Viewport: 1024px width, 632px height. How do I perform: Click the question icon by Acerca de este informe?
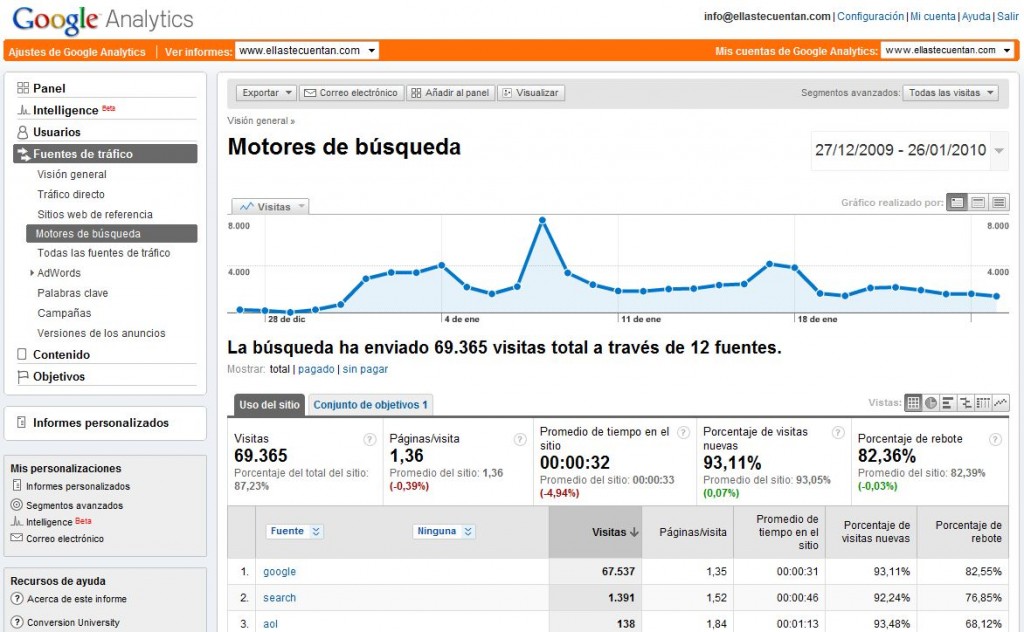[17, 599]
